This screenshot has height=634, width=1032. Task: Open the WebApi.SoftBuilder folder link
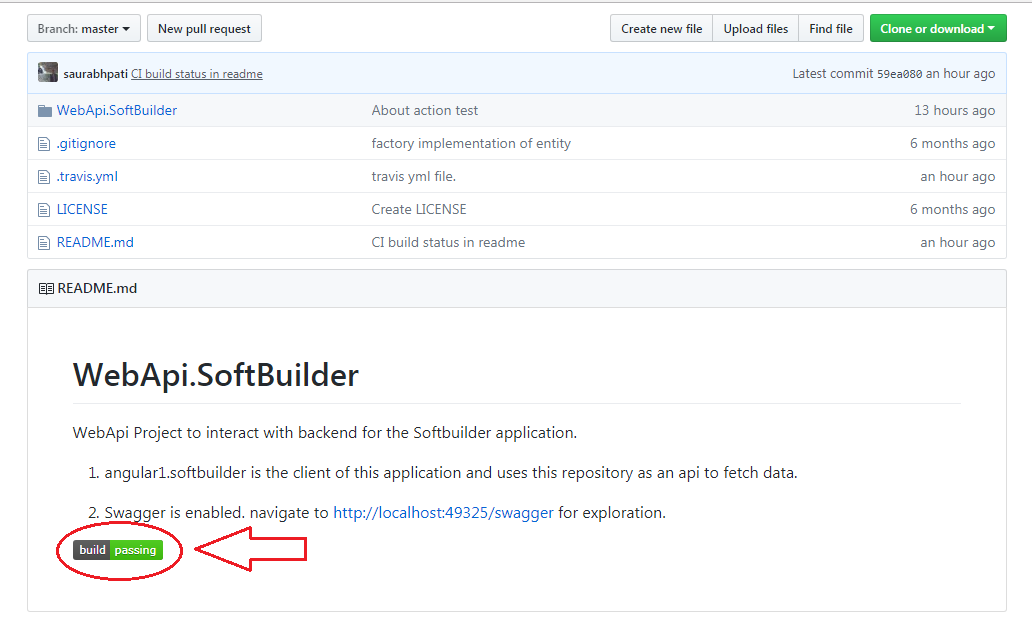tap(117, 111)
